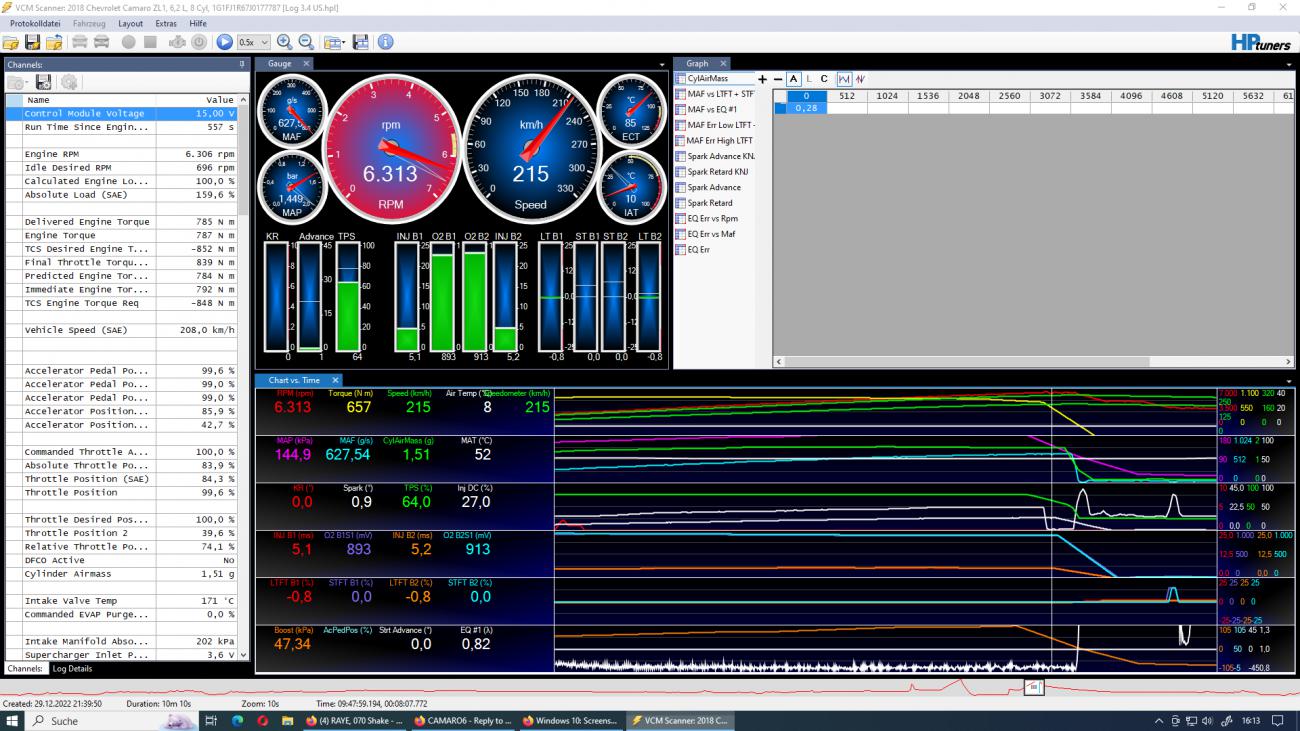The image size is (1300, 731).
Task: Open the 0.5x playback speed dropdown
Action: (254, 42)
